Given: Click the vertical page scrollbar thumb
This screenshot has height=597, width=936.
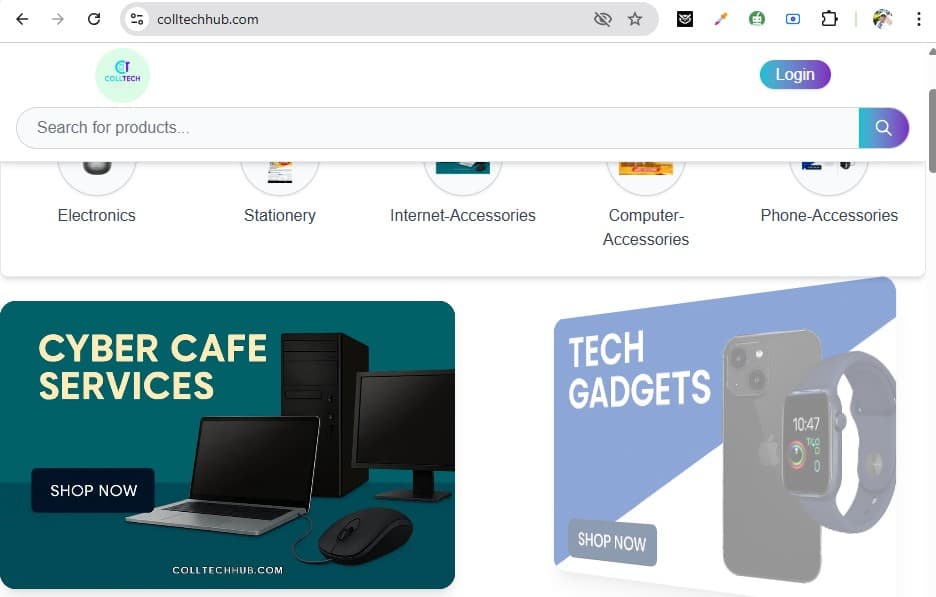Looking at the screenshot, I should pyautogui.click(x=932, y=131).
